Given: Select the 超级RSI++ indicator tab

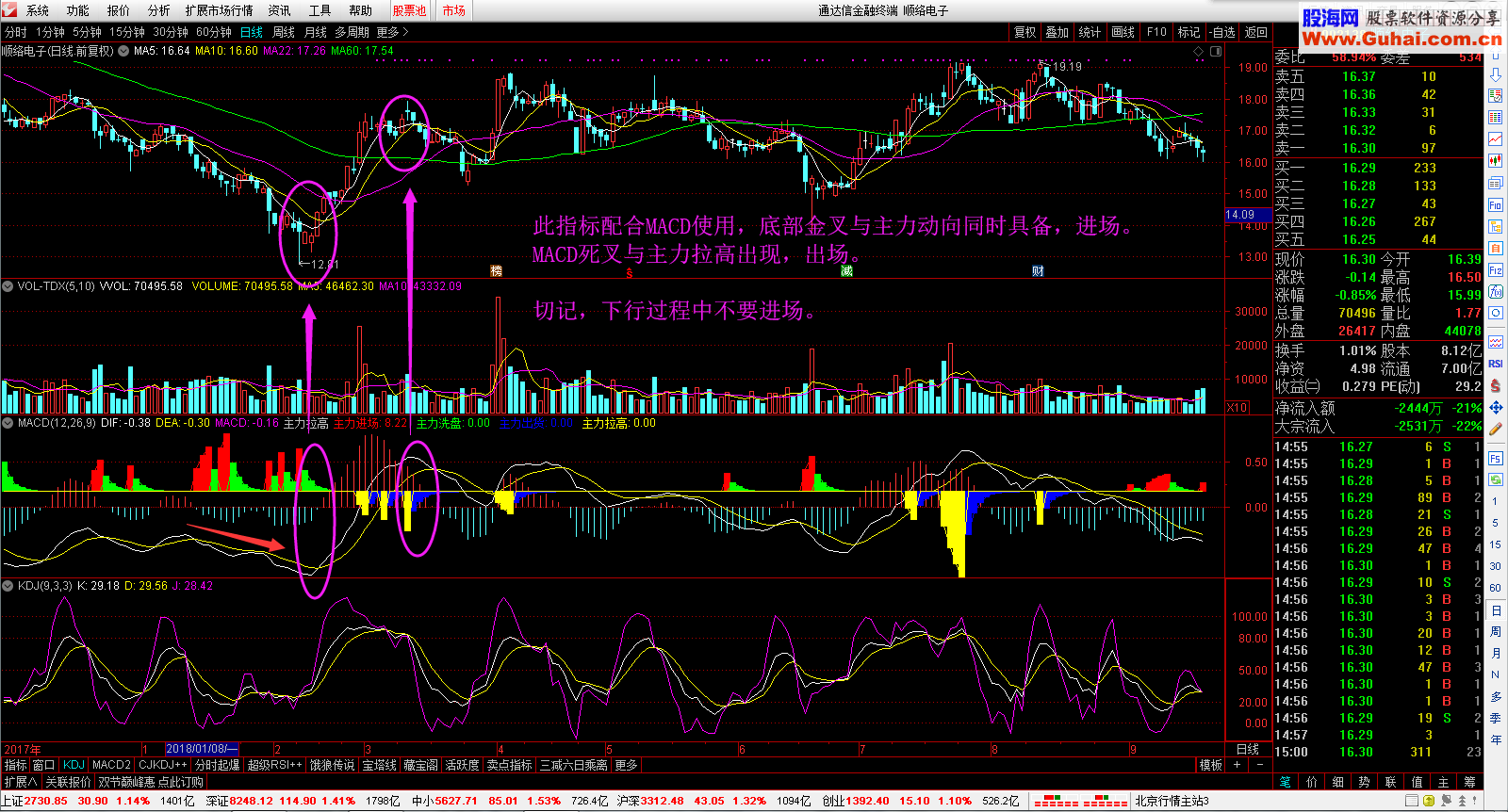Looking at the screenshot, I should pyautogui.click(x=274, y=765).
